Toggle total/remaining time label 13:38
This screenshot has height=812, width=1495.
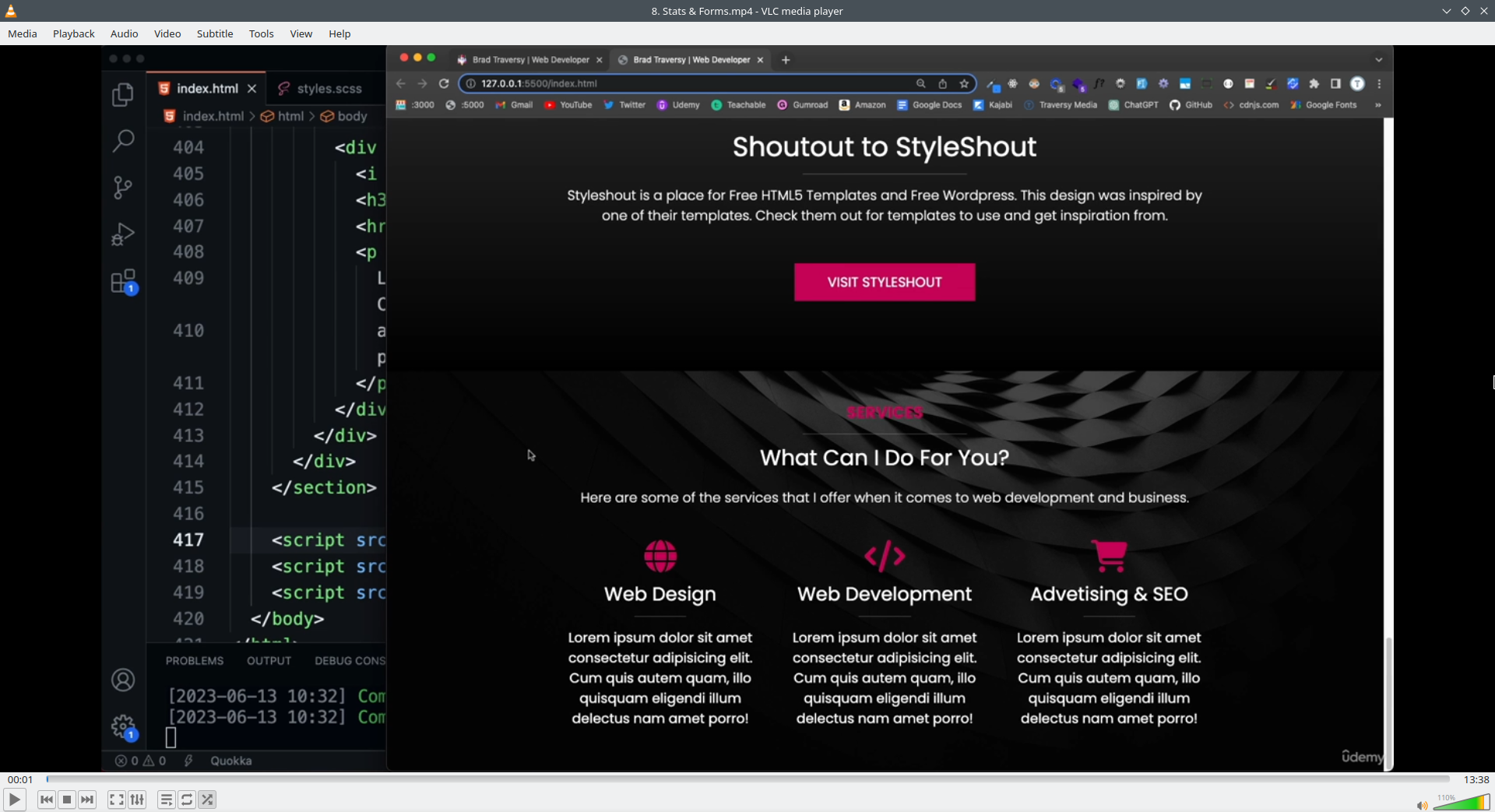pos(1476,779)
